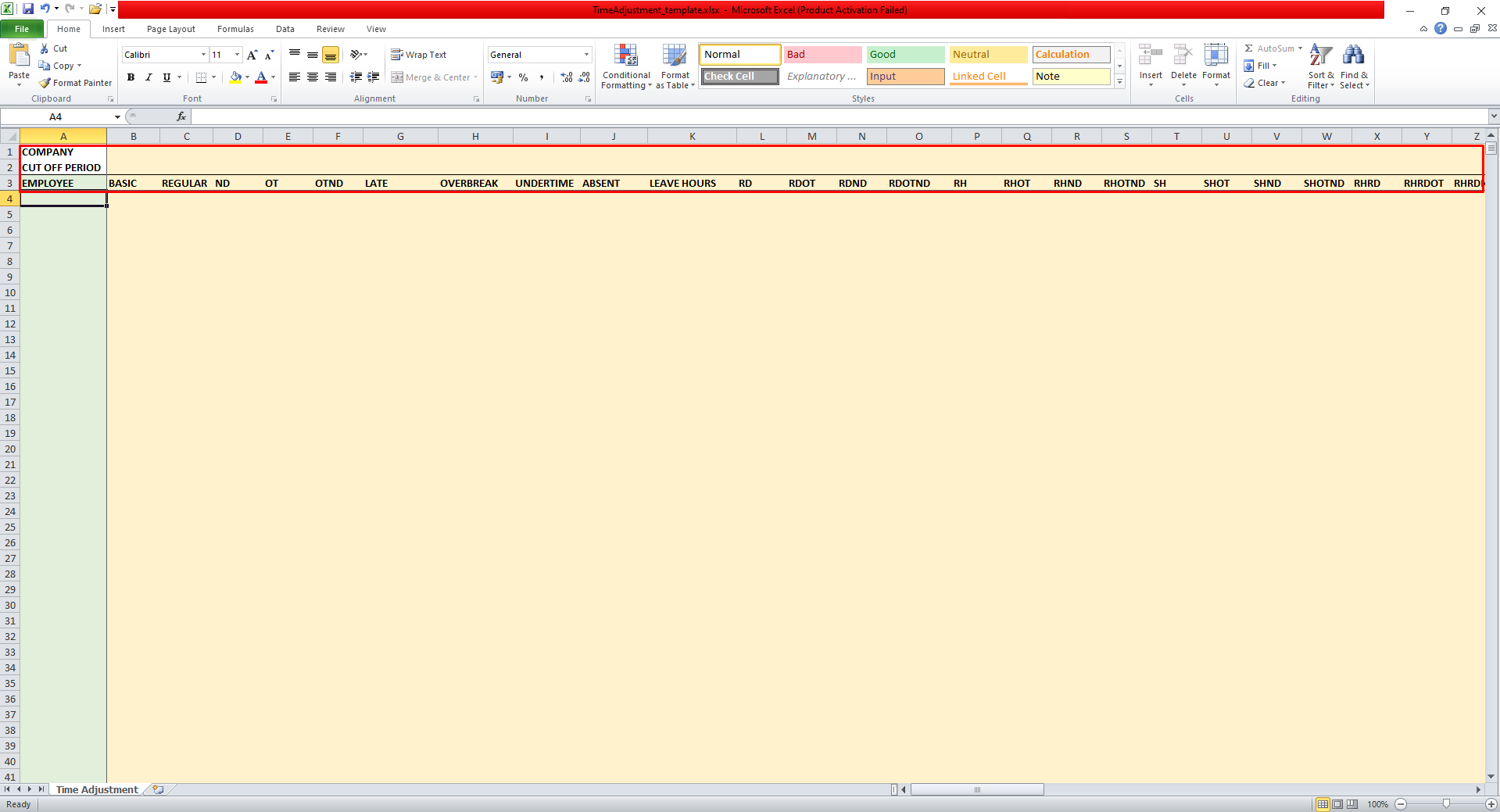Click the Undo arrow icon
Viewport: 1500px width, 812px height.
coord(45,9)
